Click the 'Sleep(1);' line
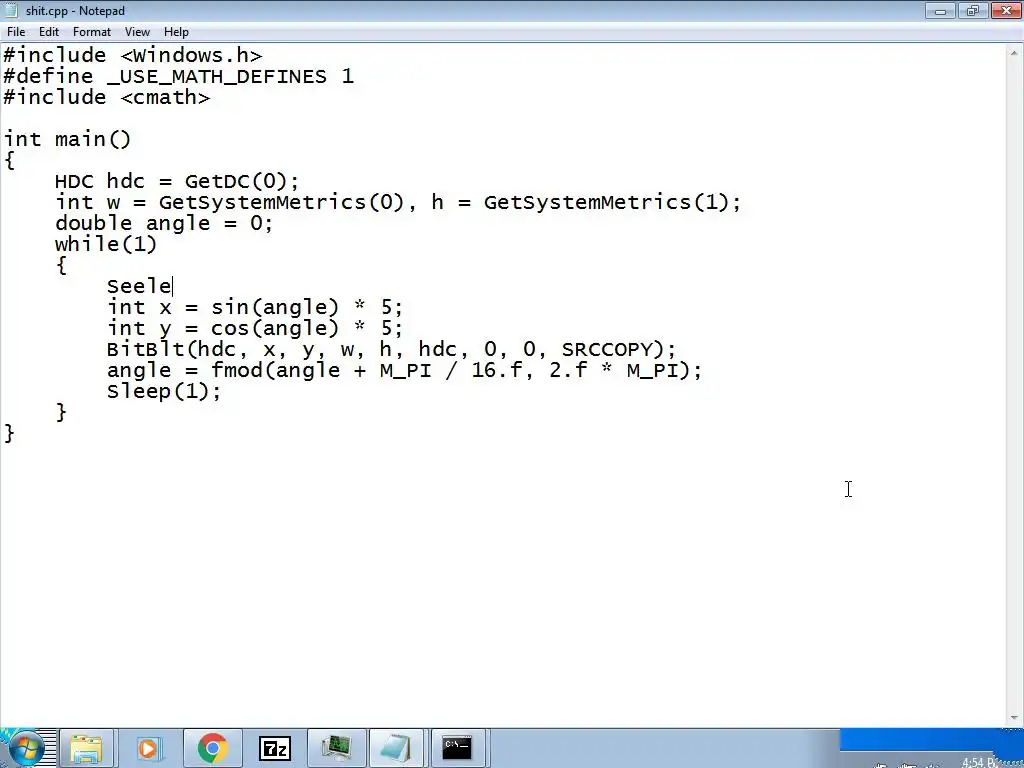 (164, 391)
